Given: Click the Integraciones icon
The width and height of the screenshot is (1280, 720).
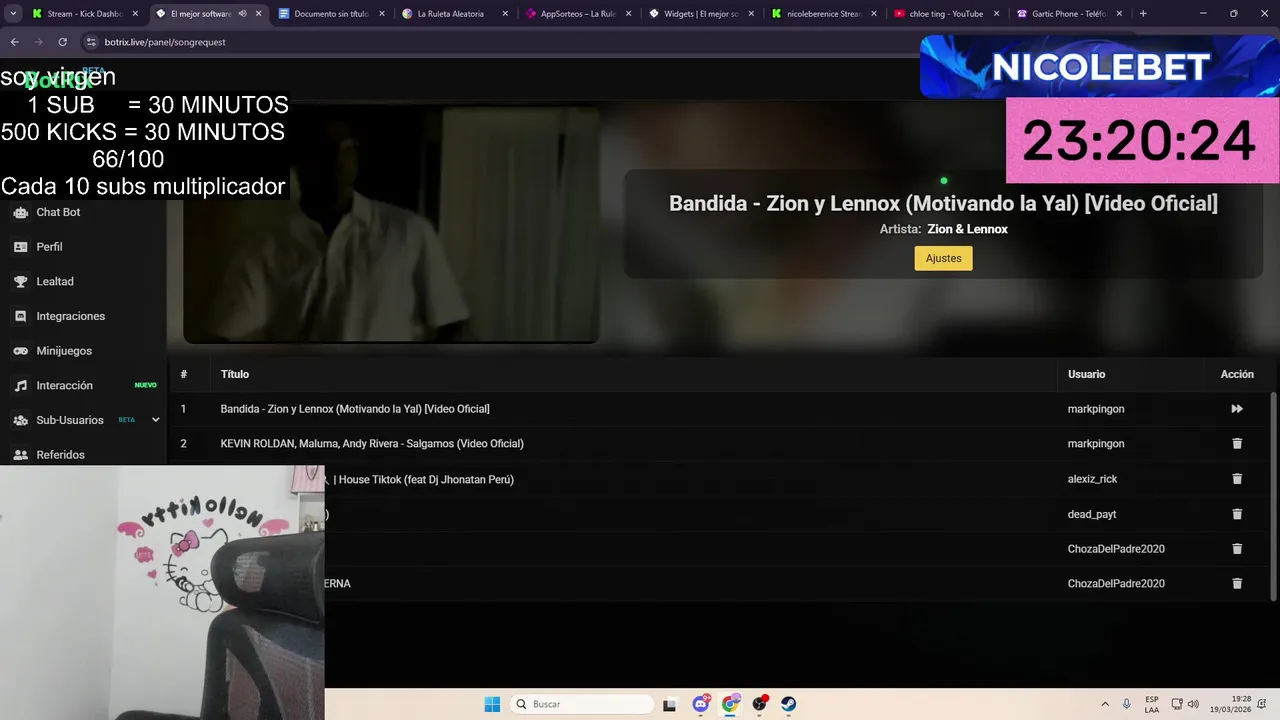Looking at the screenshot, I should point(20,316).
